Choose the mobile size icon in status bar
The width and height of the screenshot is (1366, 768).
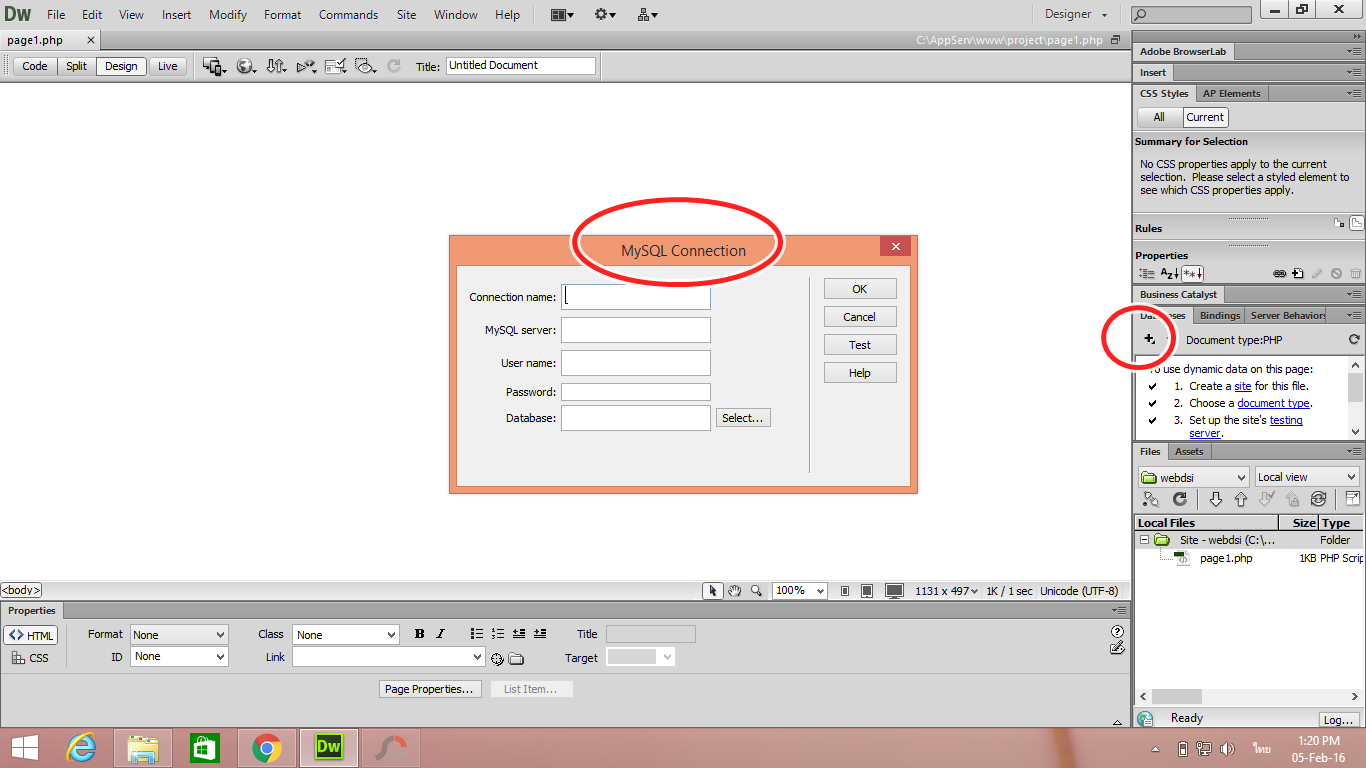(845, 591)
